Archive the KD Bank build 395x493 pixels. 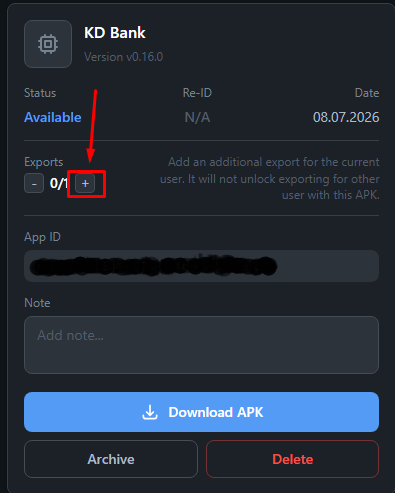(x=111, y=459)
